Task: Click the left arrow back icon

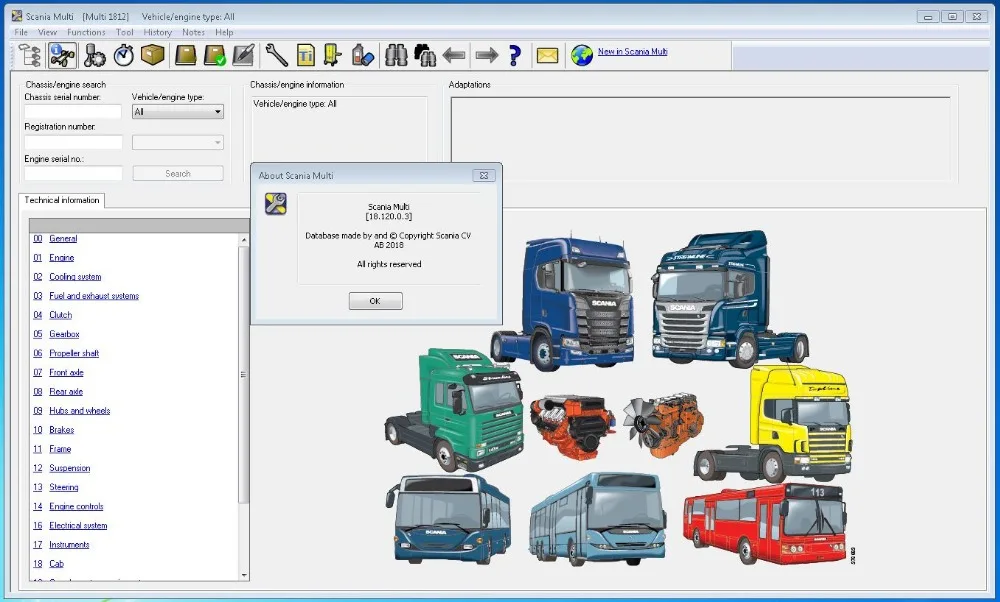Action: (x=455, y=55)
